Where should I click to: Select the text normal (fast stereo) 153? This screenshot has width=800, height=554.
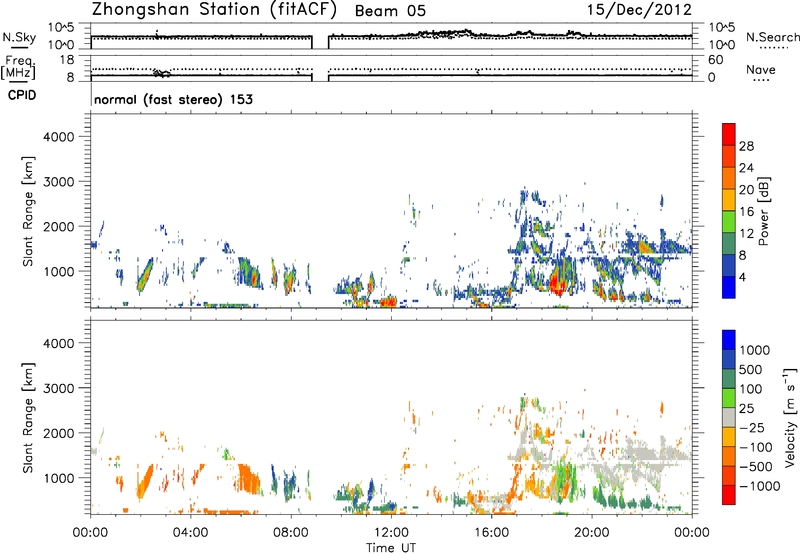(173, 99)
